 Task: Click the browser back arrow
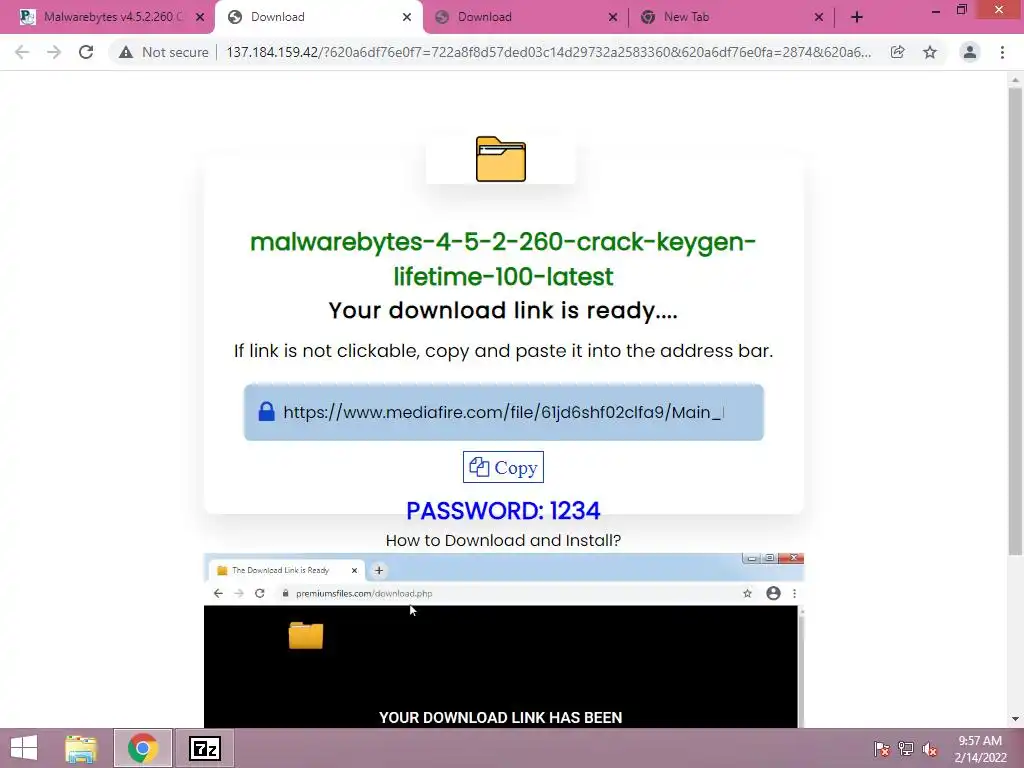point(22,52)
